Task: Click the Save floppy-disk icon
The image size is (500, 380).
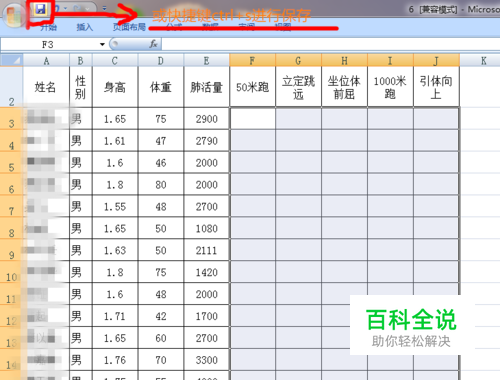Action: coord(41,9)
